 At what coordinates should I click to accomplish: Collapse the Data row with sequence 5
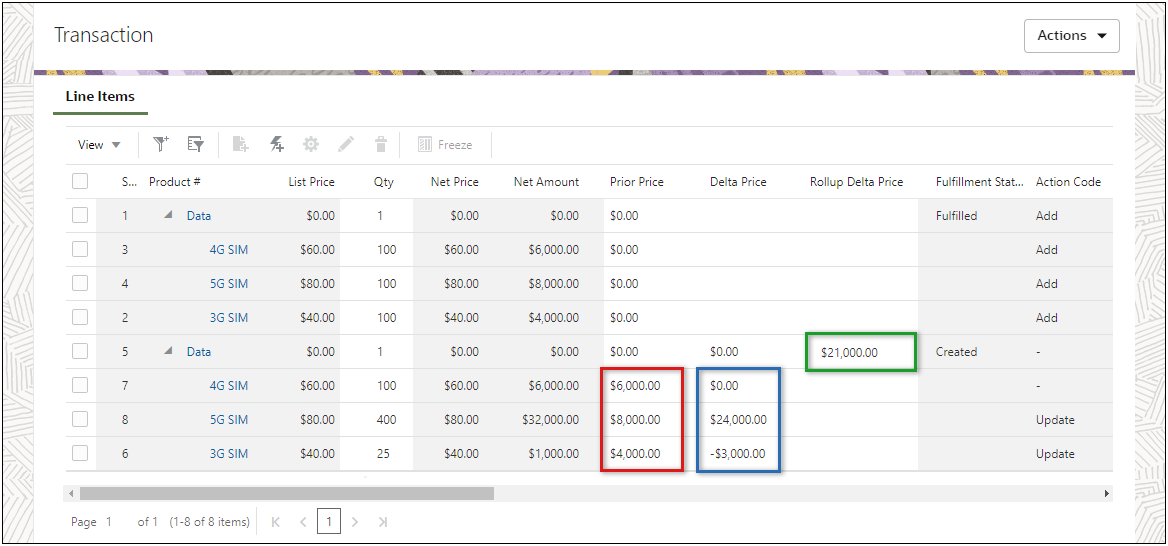pyautogui.click(x=168, y=352)
